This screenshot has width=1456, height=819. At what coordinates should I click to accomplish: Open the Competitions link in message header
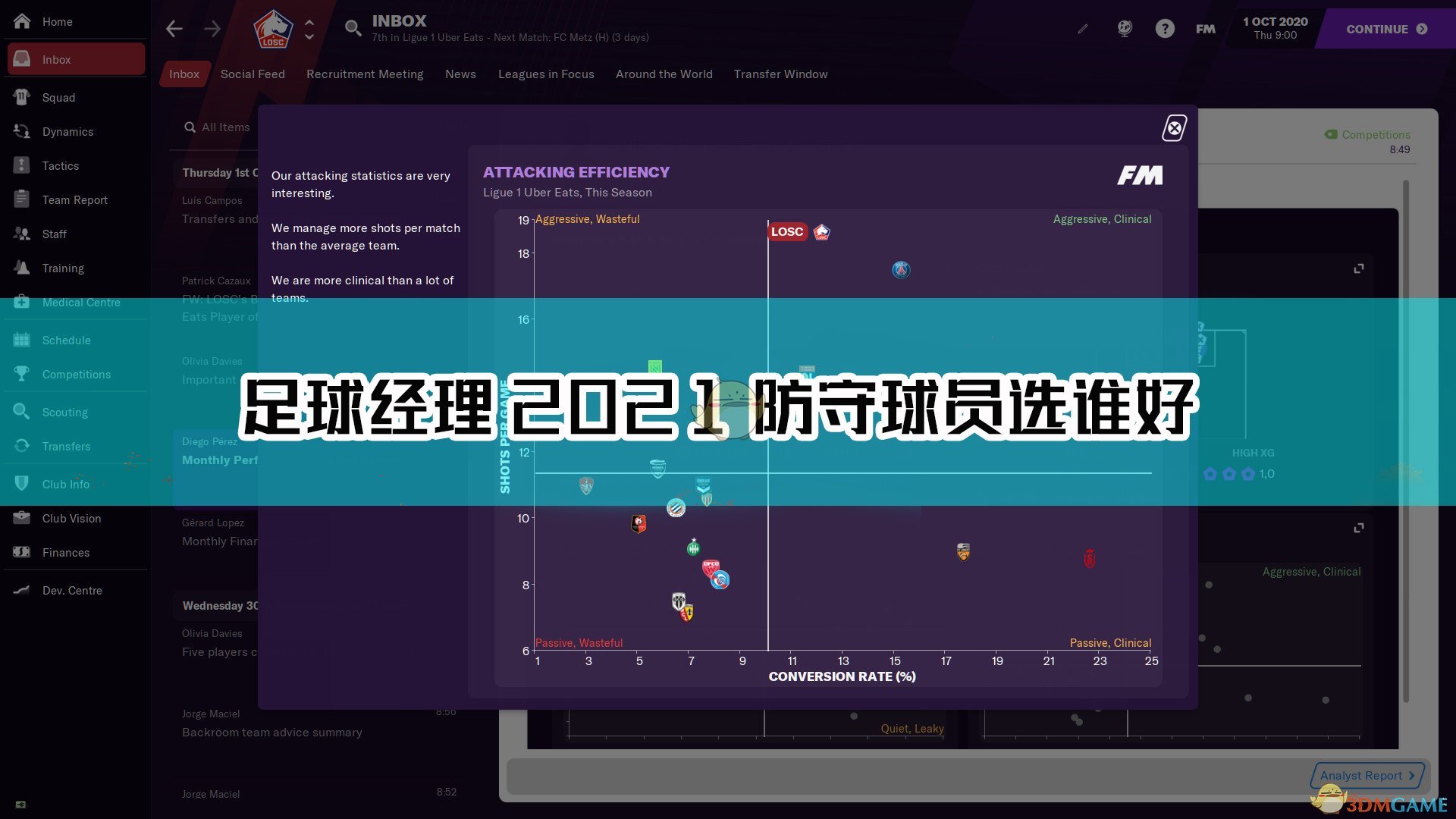point(1368,134)
